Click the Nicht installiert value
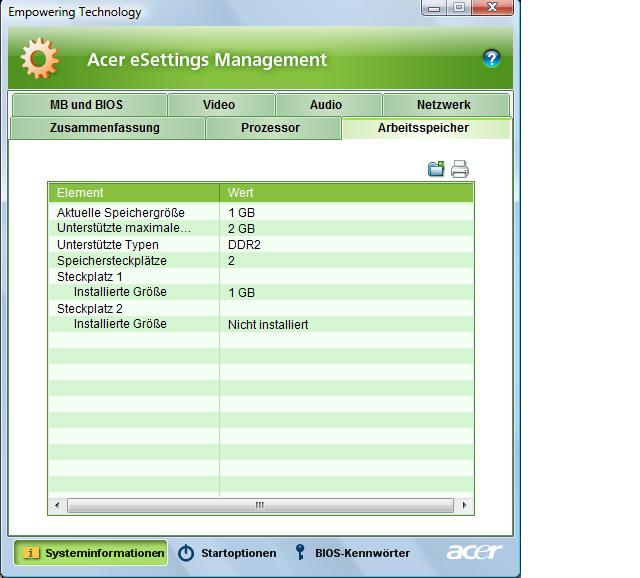 click(268, 325)
